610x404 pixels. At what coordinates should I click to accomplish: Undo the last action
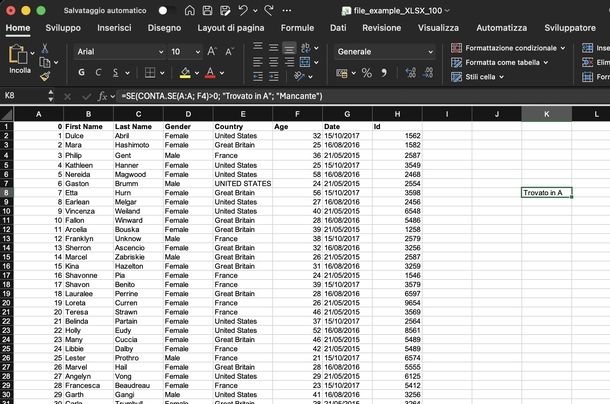pos(243,11)
